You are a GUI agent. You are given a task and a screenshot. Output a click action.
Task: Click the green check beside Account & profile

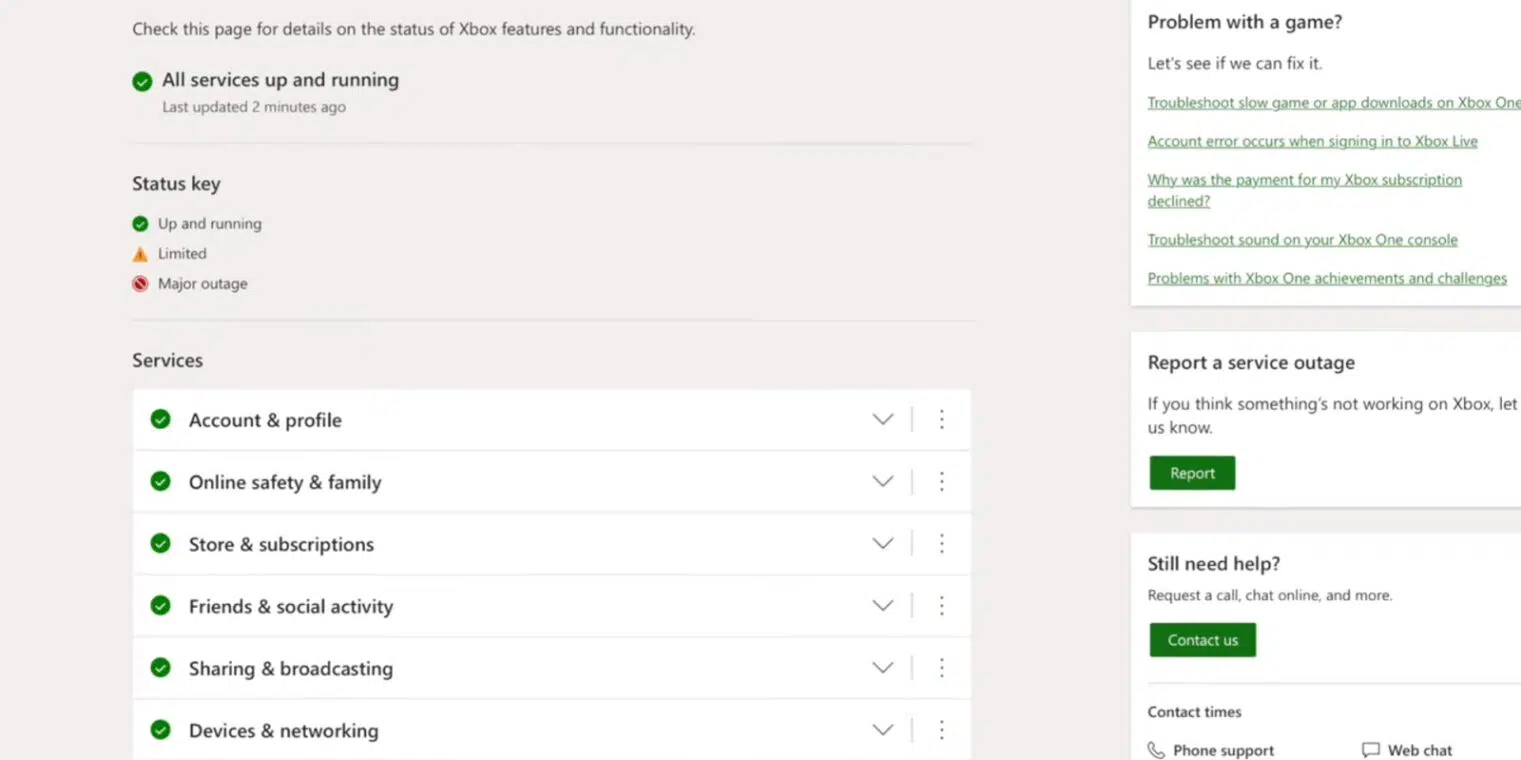tap(160, 419)
